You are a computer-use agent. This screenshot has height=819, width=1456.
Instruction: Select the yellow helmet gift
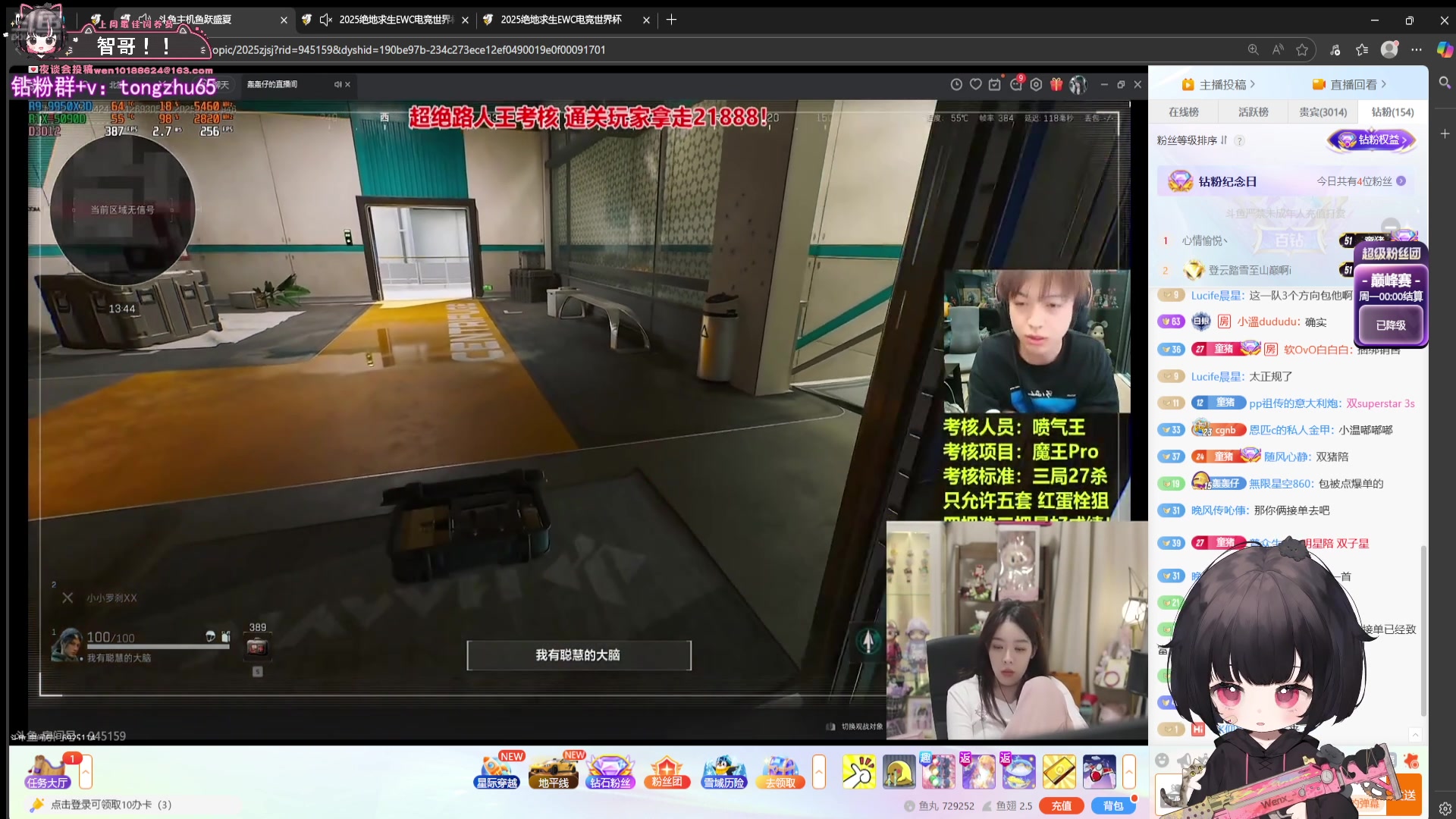click(x=899, y=772)
